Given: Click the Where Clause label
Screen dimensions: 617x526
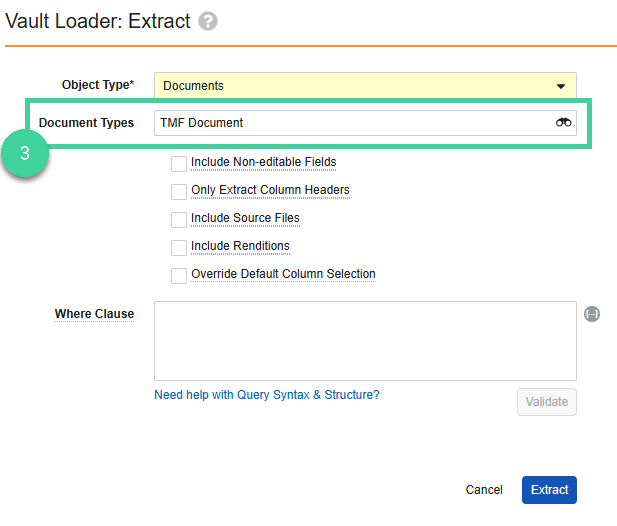Looking at the screenshot, I should click(x=94, y=314).
